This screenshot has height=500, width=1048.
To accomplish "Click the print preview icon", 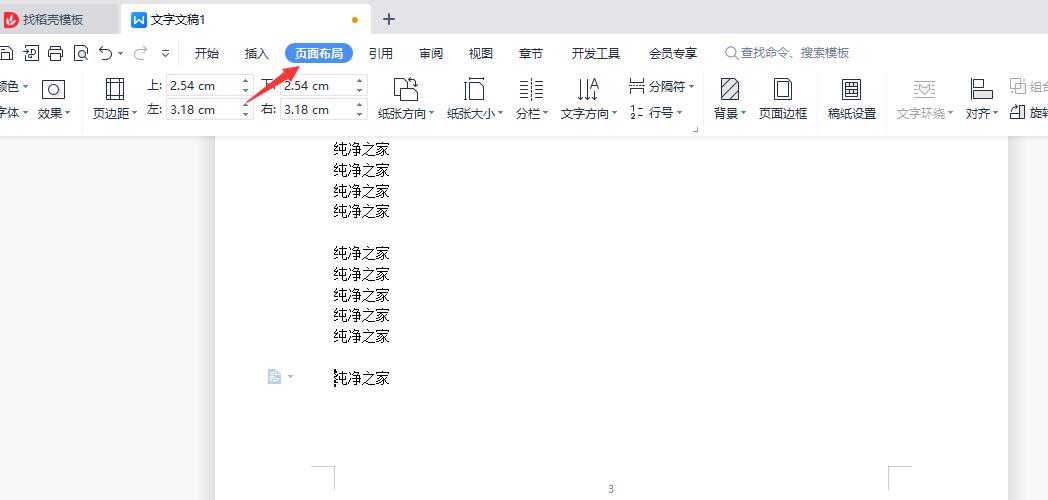I will coord(81,53).
